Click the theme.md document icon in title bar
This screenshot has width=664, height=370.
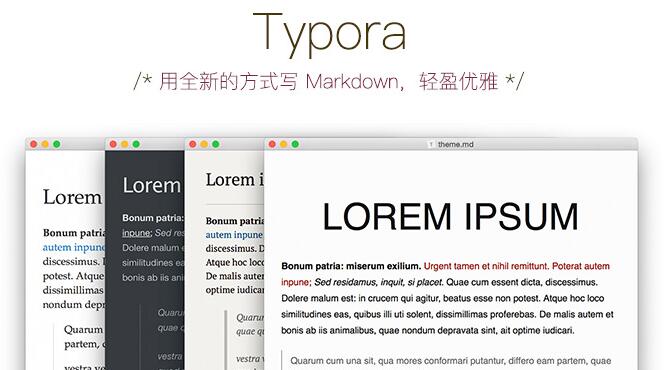point(431,144)
